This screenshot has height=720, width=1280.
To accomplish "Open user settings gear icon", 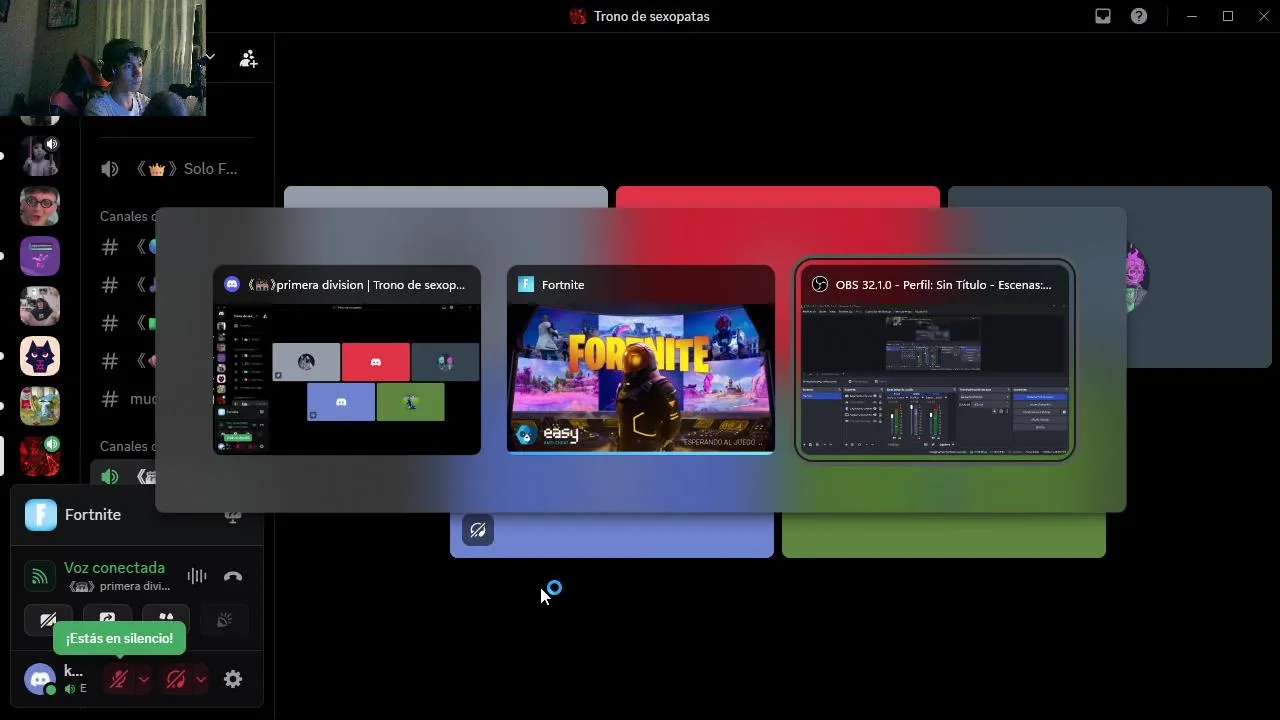I will coord(233,679).
